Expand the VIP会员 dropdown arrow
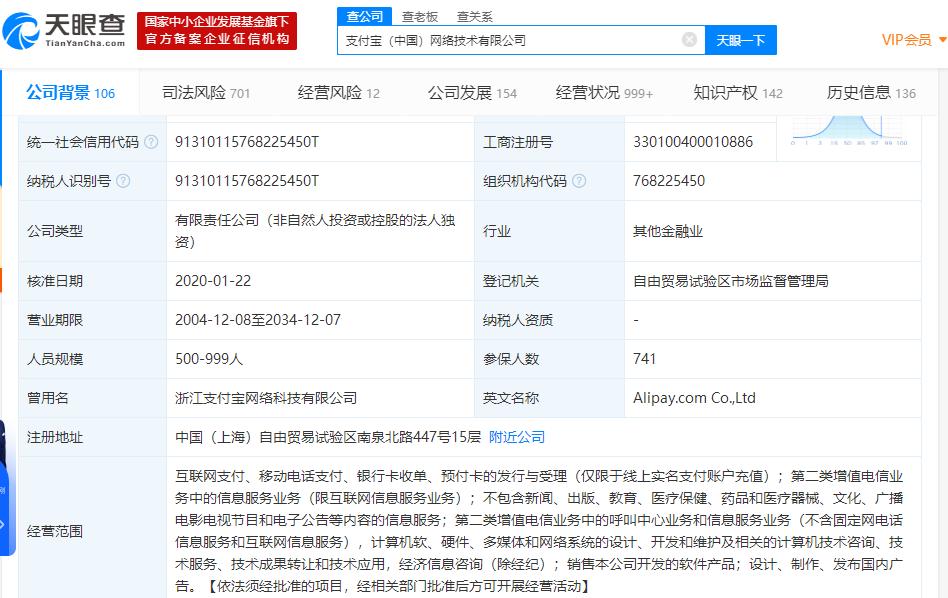This screenshot has width=948, height=598. coord(942,40)
